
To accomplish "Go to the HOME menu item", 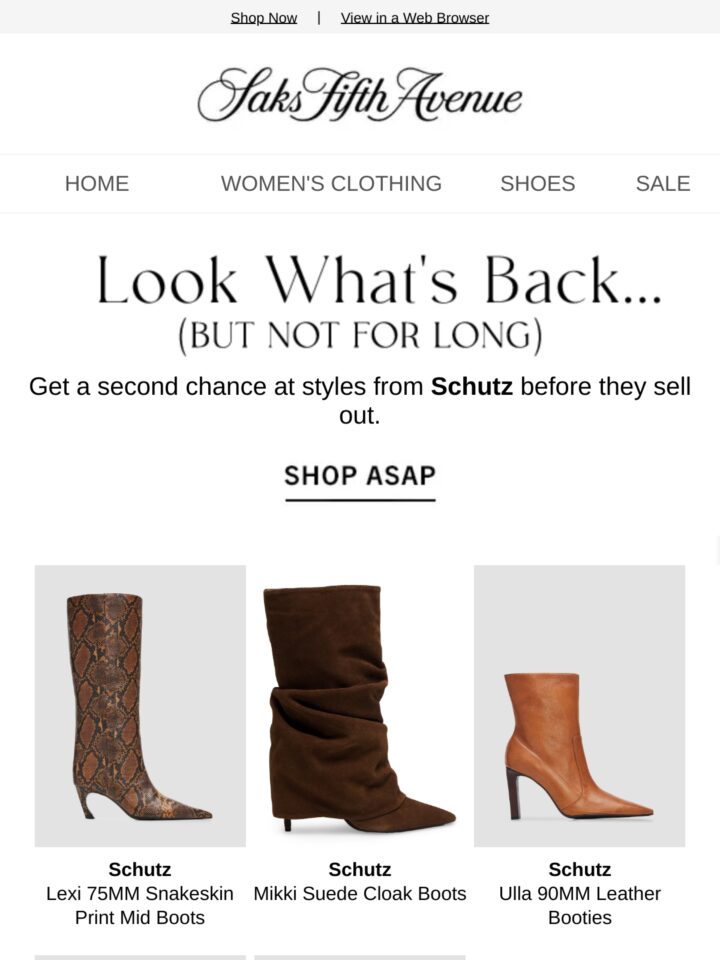I will [97, 183].
